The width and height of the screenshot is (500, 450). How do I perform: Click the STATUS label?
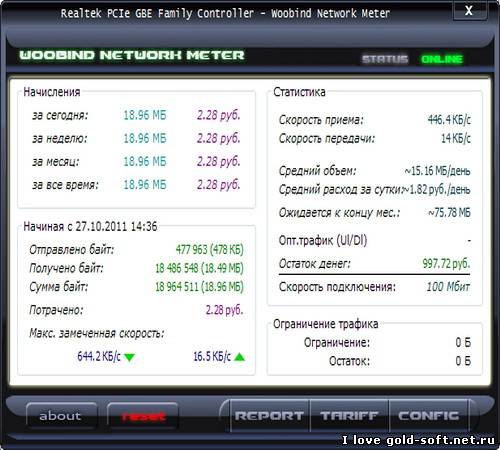[x=385, y=59]
